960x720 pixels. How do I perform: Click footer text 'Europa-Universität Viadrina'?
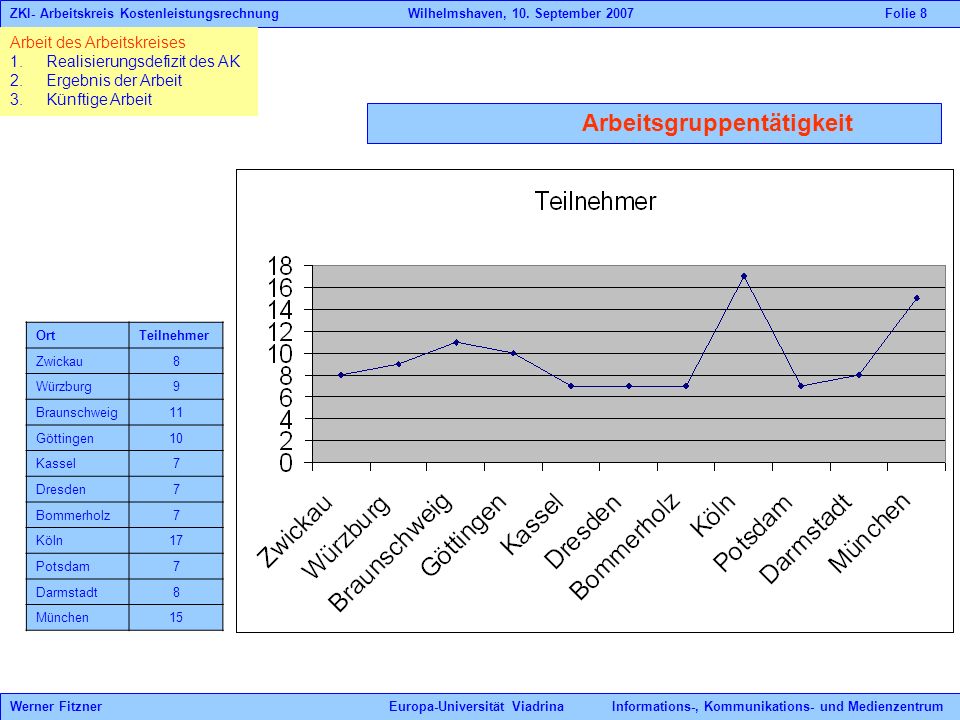pyautogui.click(x=476, y=707)
